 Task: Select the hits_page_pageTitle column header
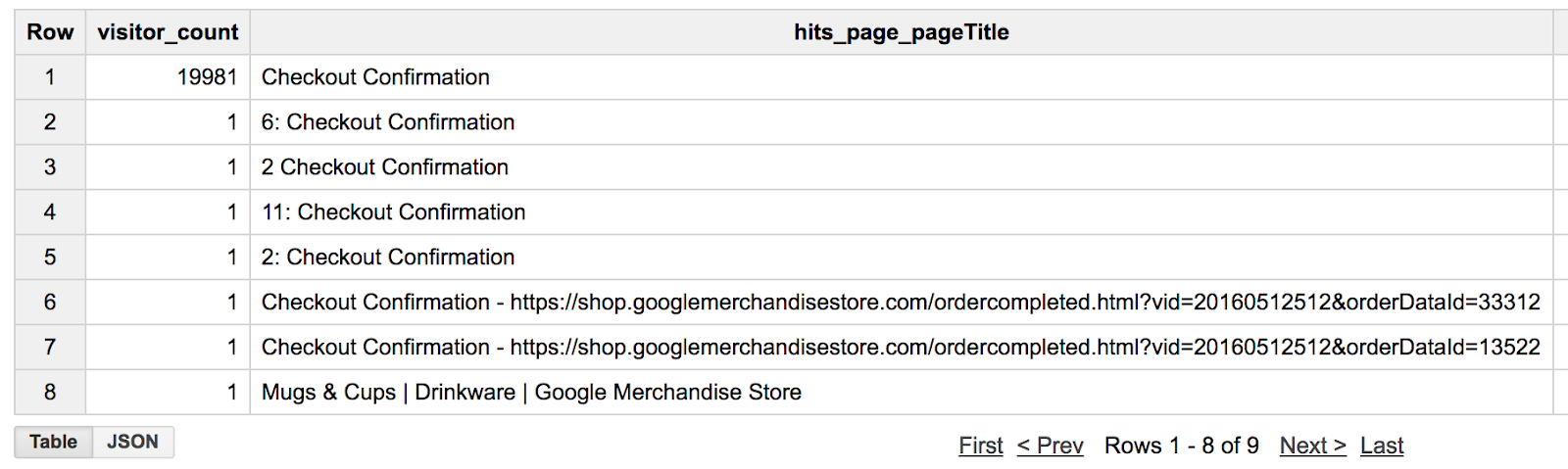point(902,32)
